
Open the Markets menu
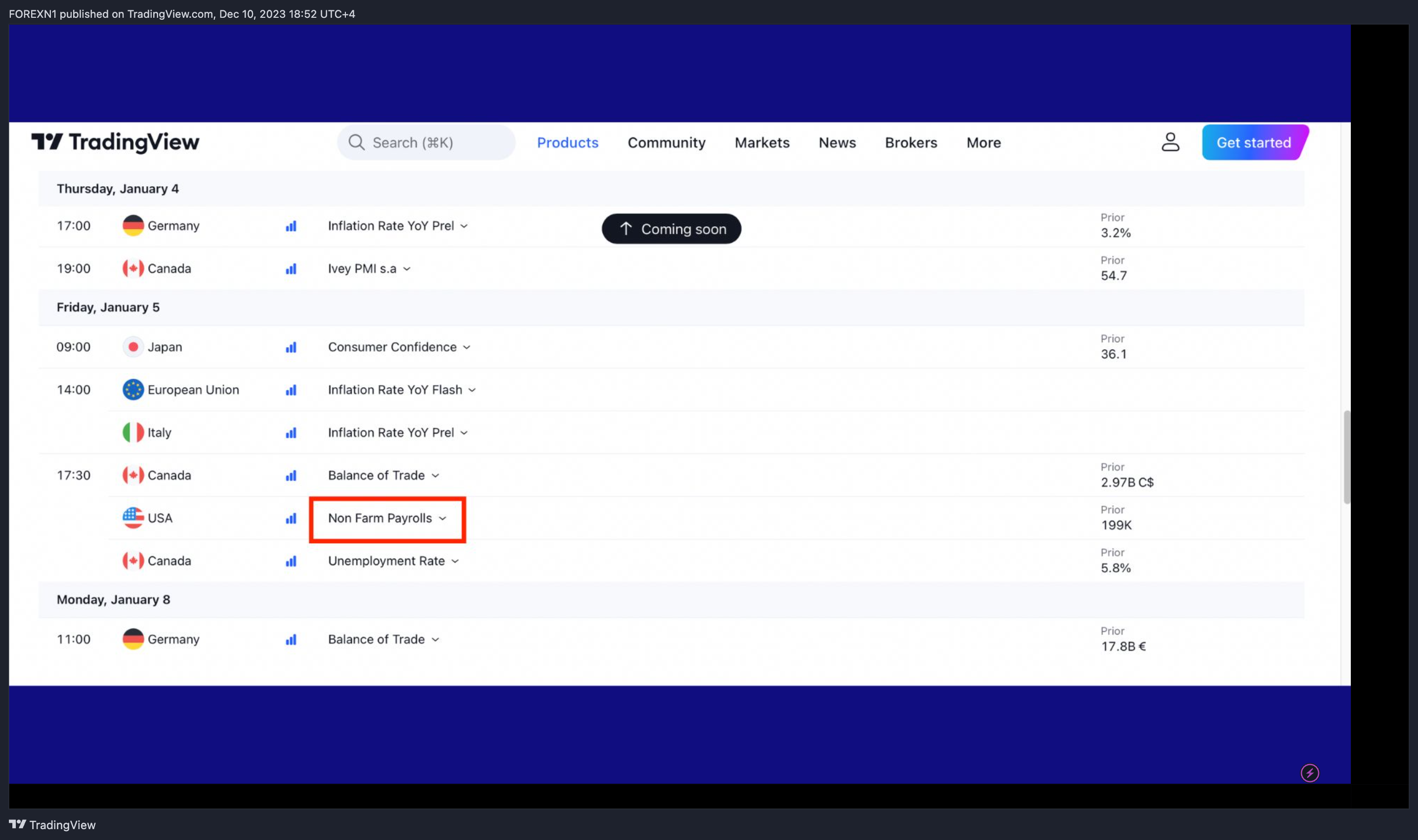tap(762, 143)
